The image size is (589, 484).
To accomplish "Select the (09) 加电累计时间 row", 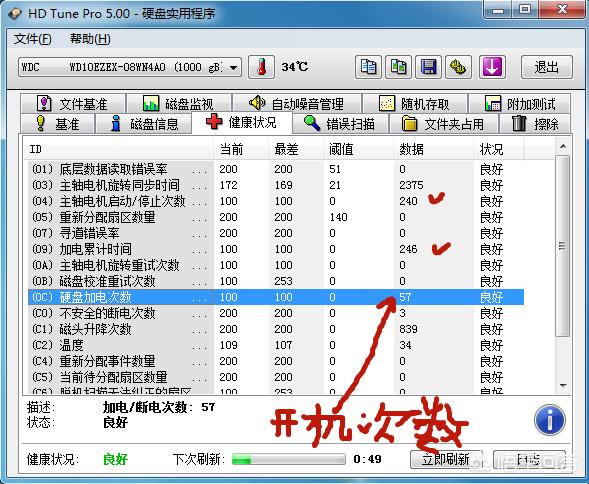I will tap(276, 249).
